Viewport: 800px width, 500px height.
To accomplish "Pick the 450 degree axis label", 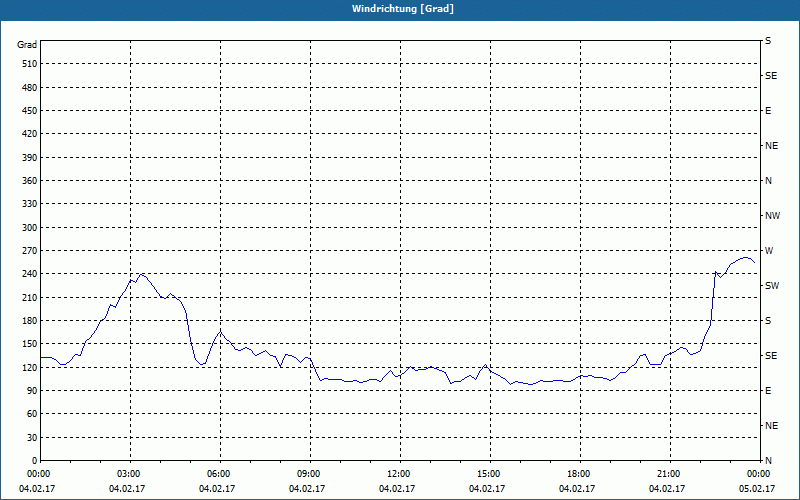I will [x=30, y=111].
